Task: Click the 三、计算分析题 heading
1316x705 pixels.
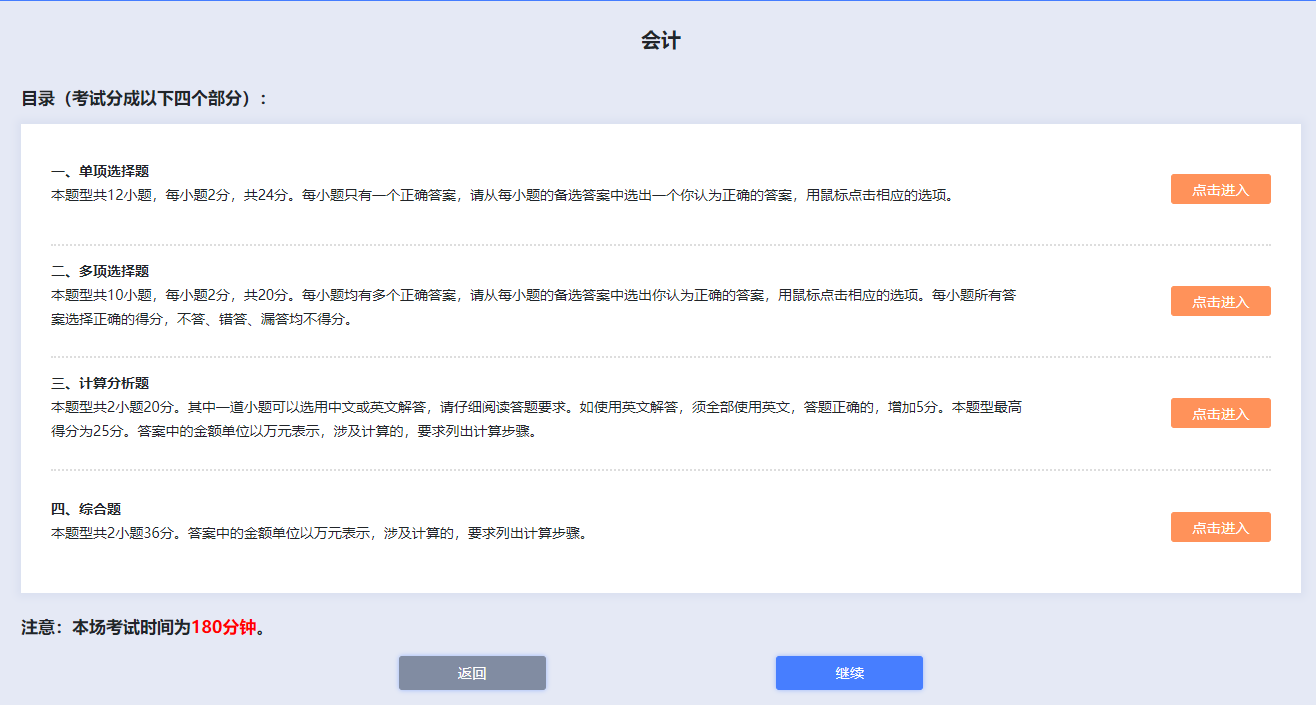Action: click(x=100, y=383)
